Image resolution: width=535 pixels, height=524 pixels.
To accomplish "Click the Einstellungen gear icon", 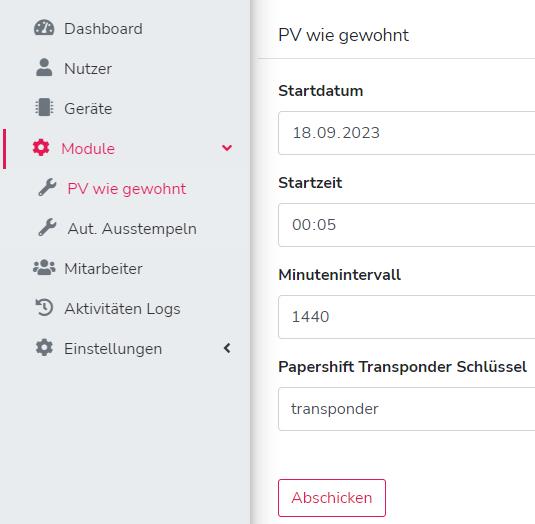I will (44, 348).
